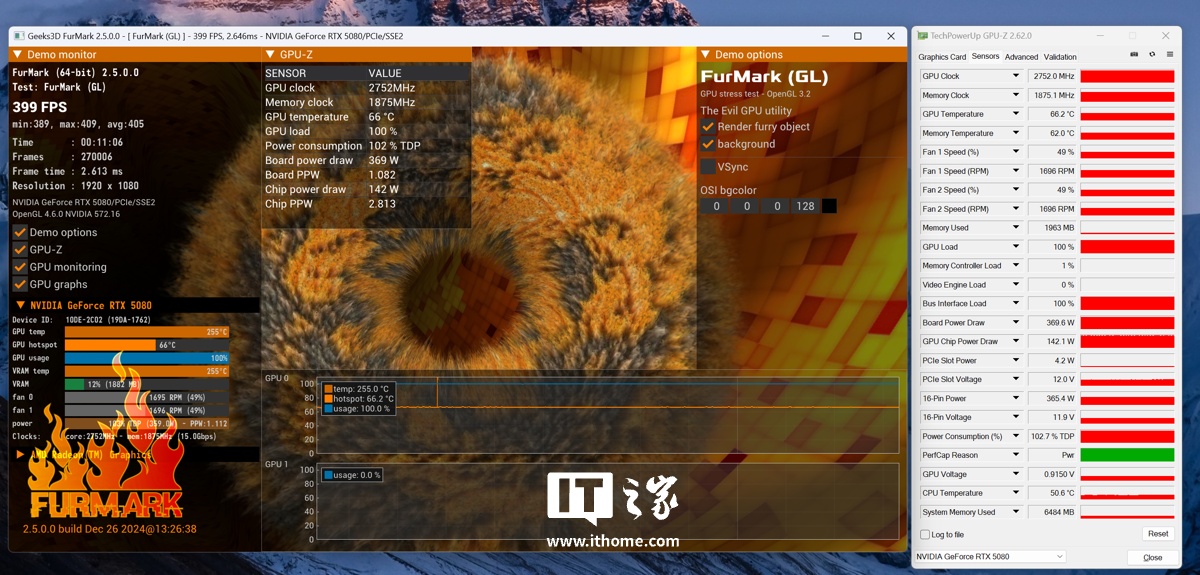Open the Fan 1 Speed (%) dropdown
Viewport: 1200px width, 575px height.
point(1016,152)
